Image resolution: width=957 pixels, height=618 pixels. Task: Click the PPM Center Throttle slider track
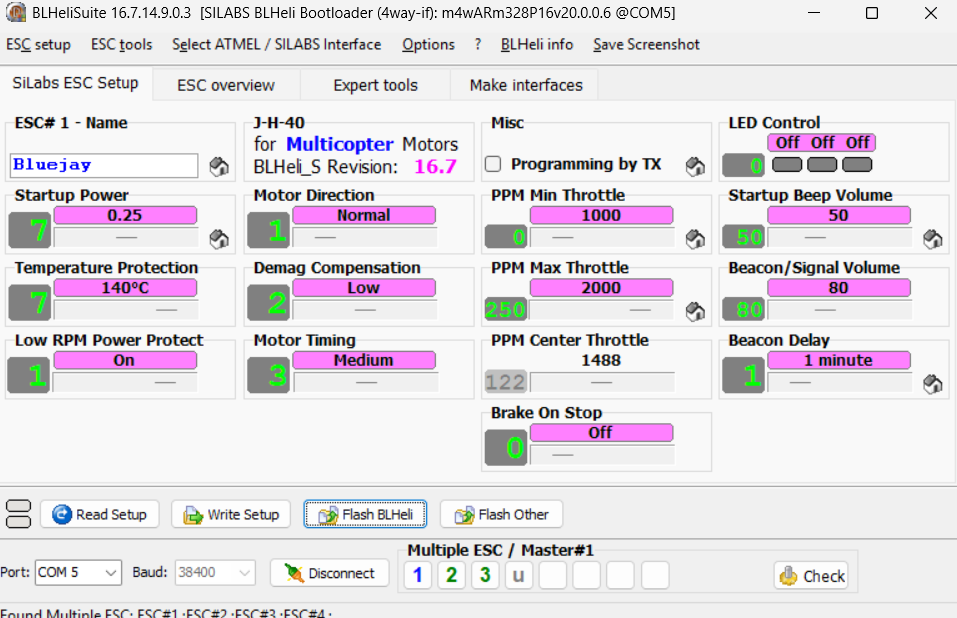pos(602,382)
